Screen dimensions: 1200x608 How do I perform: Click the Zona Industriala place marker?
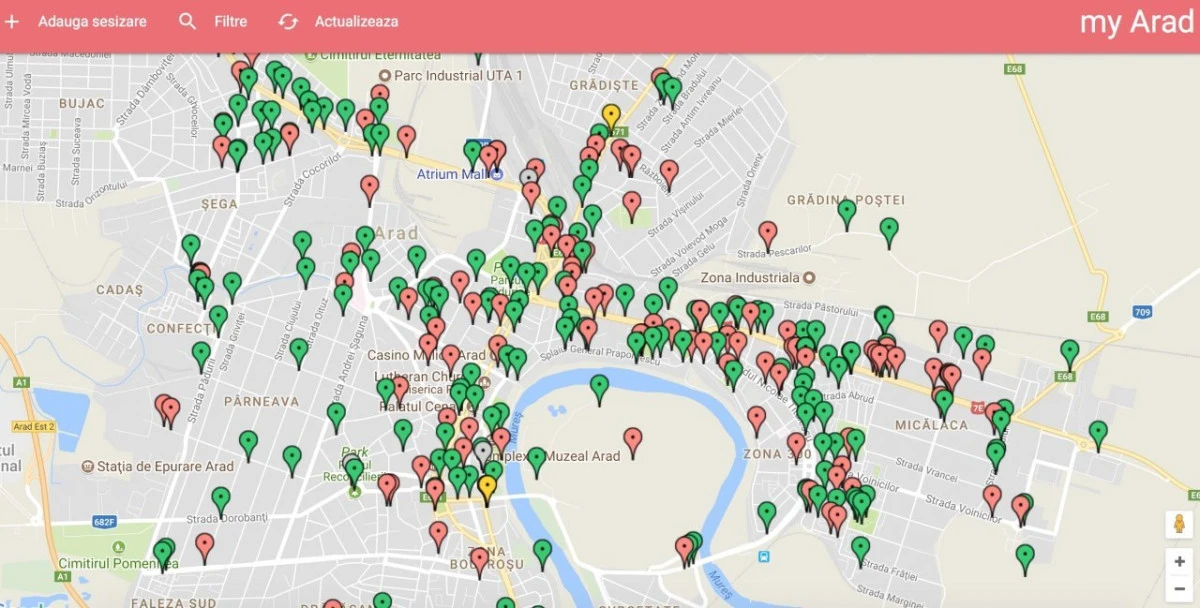[809, 277]
